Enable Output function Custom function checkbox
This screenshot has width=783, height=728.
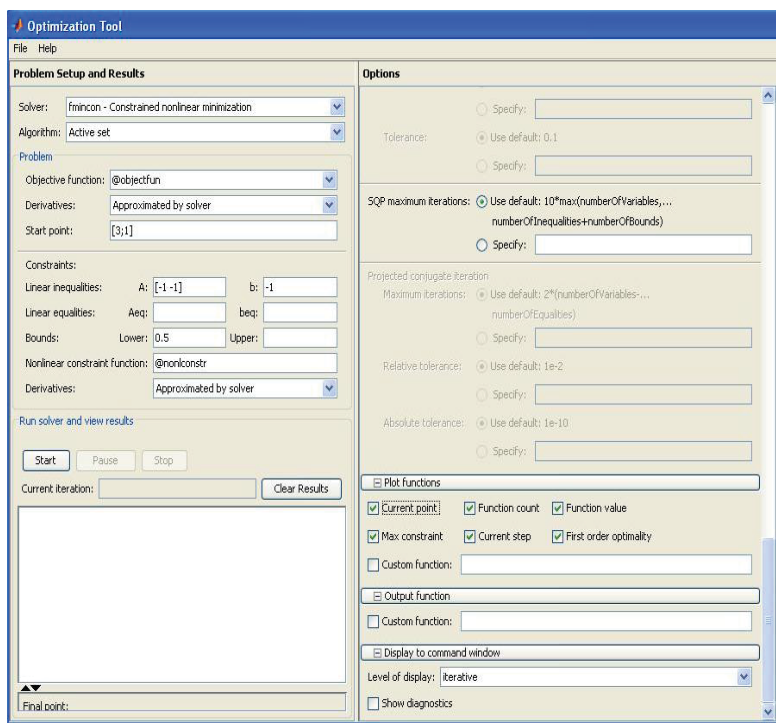pos(373,622)
